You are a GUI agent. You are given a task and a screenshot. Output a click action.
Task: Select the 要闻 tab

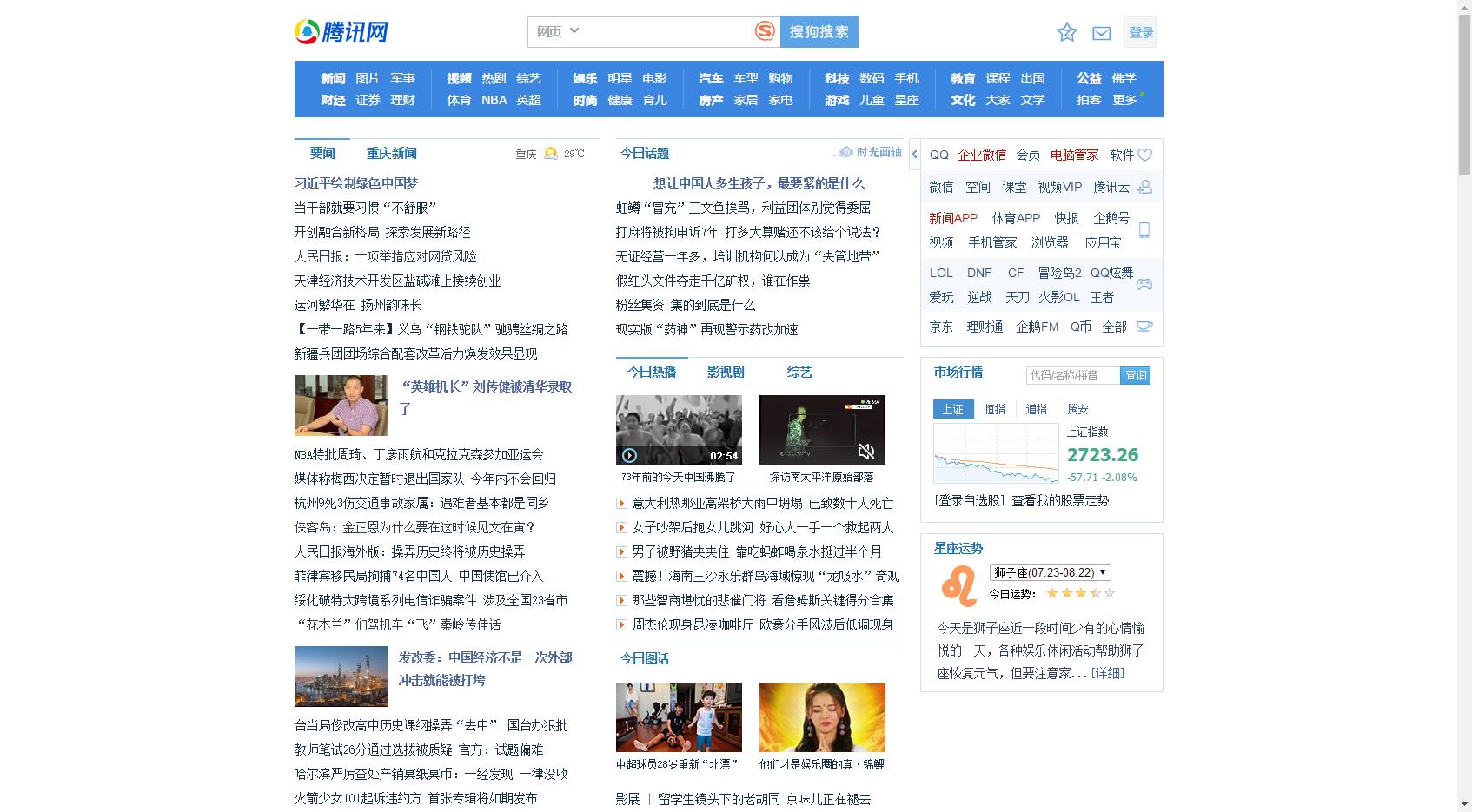tap(322, 153)
